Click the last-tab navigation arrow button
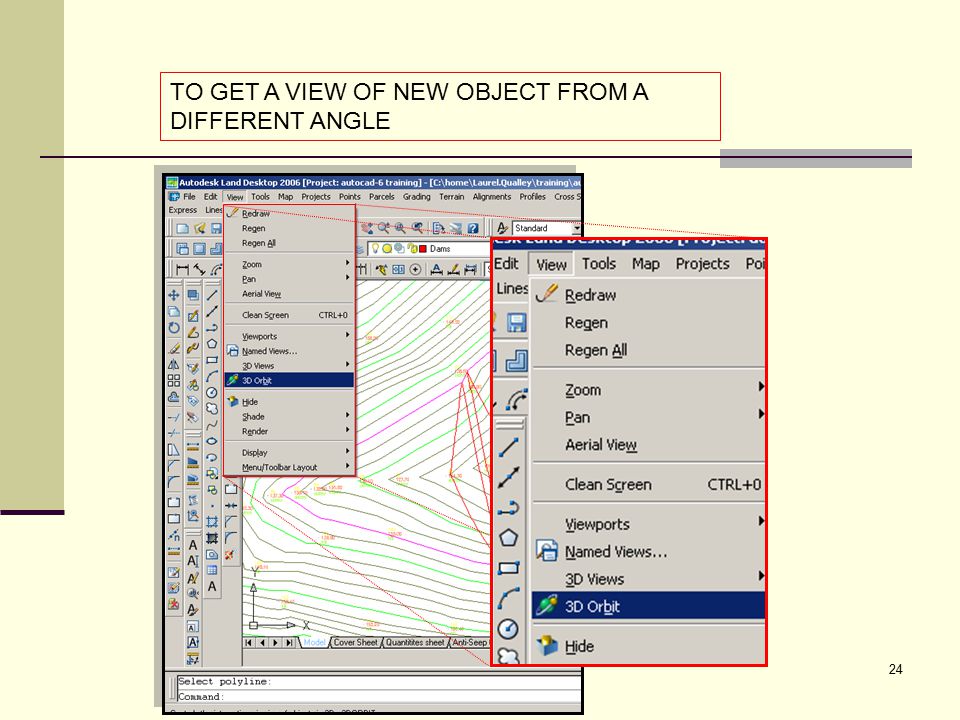The image size is (960, 720). pyautogui.click(x=289, y=643)
